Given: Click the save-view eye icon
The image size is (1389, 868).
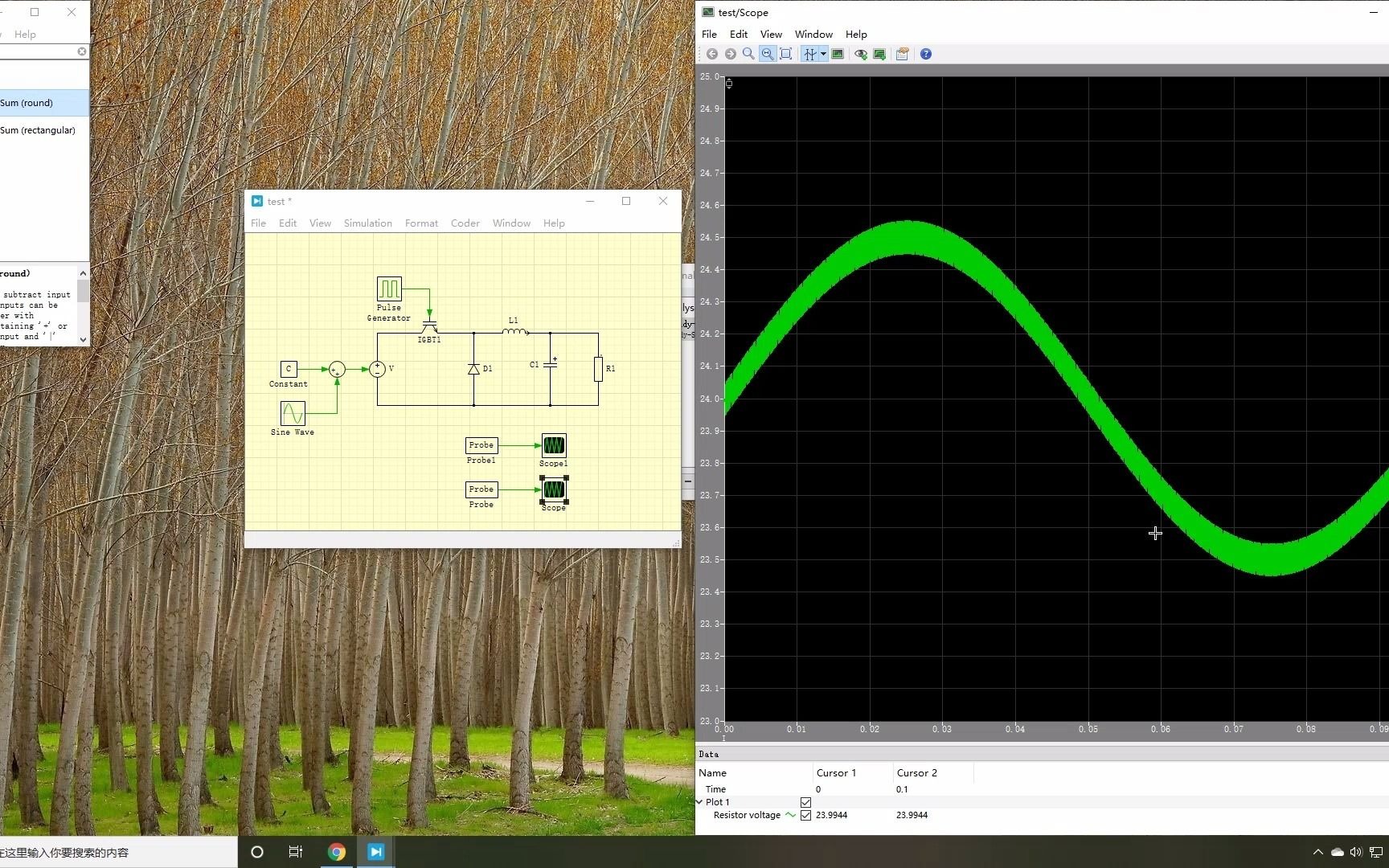Looking at the screenshot, I should tap(861, 54).
